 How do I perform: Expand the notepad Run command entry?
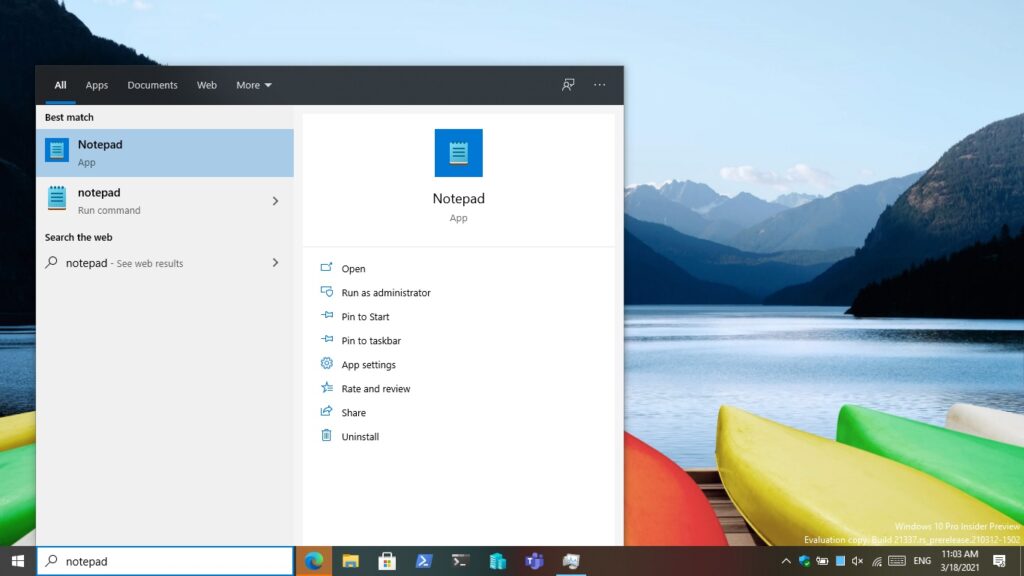pos(275,201)
